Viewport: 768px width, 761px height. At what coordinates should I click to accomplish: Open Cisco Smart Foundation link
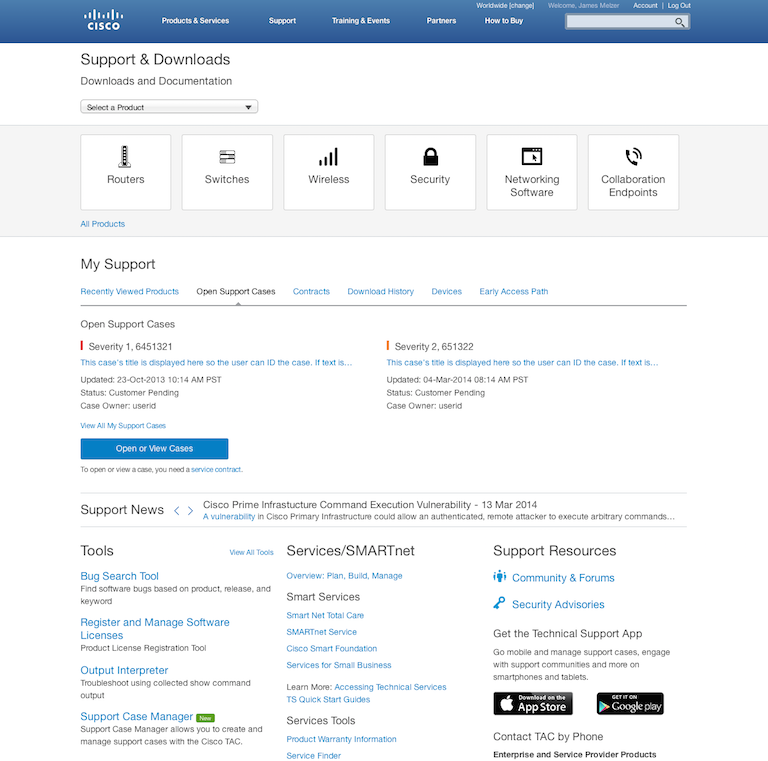[x=332, y=649]
